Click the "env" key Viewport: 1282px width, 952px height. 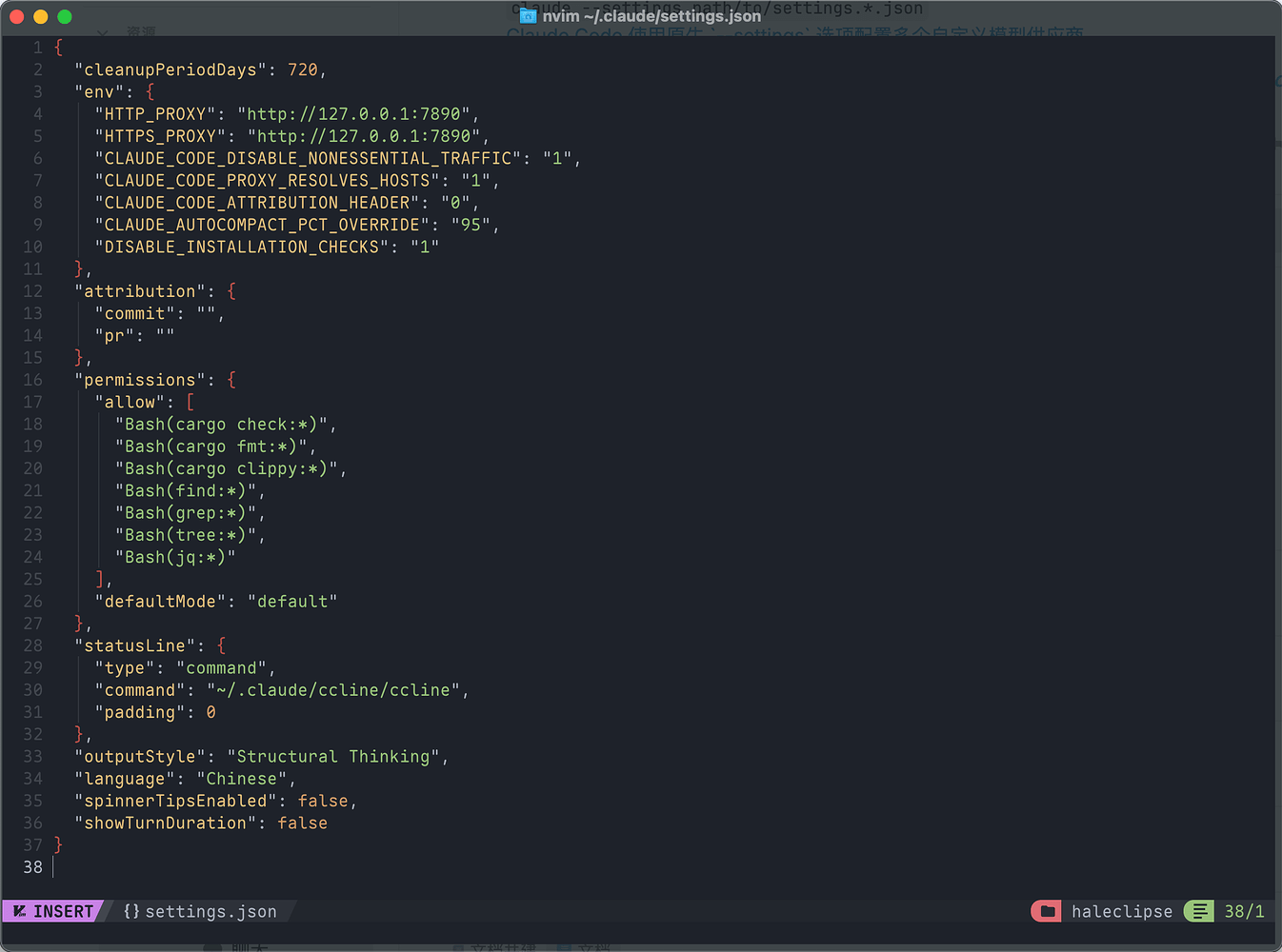tap(99, 91)
